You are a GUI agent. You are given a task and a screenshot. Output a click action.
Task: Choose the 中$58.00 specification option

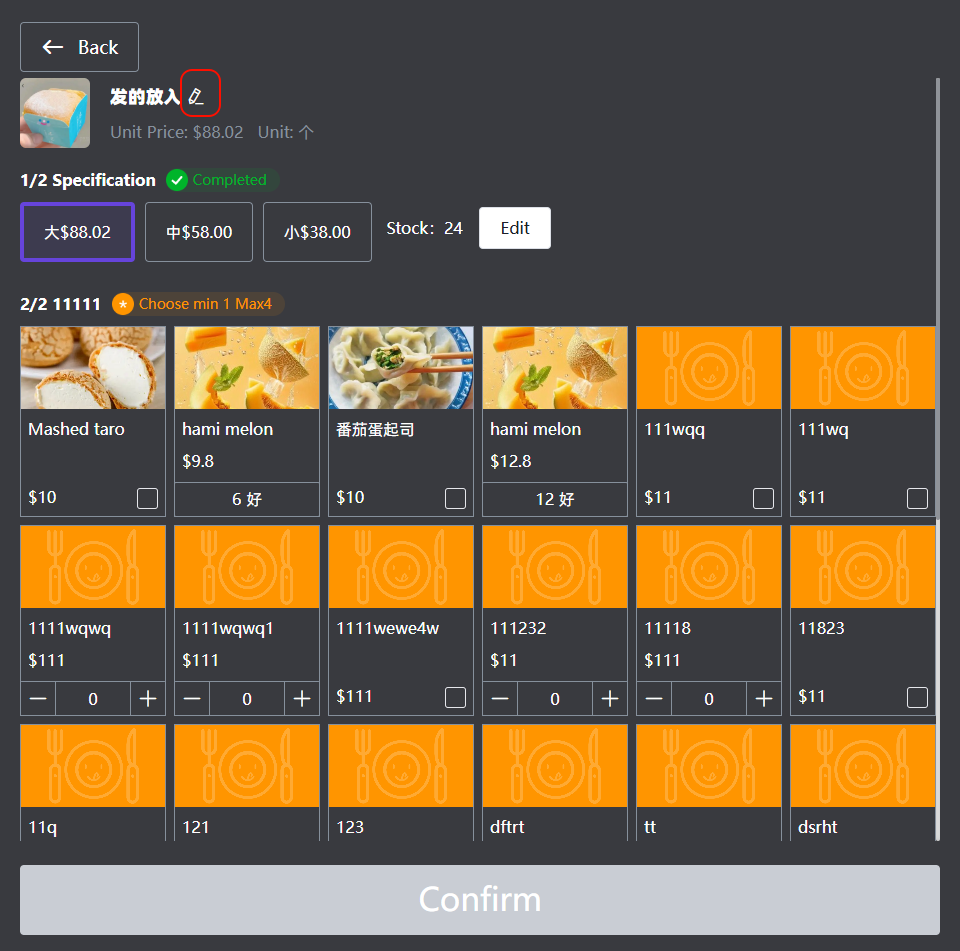pyautogui.click(x=199, y=232)
